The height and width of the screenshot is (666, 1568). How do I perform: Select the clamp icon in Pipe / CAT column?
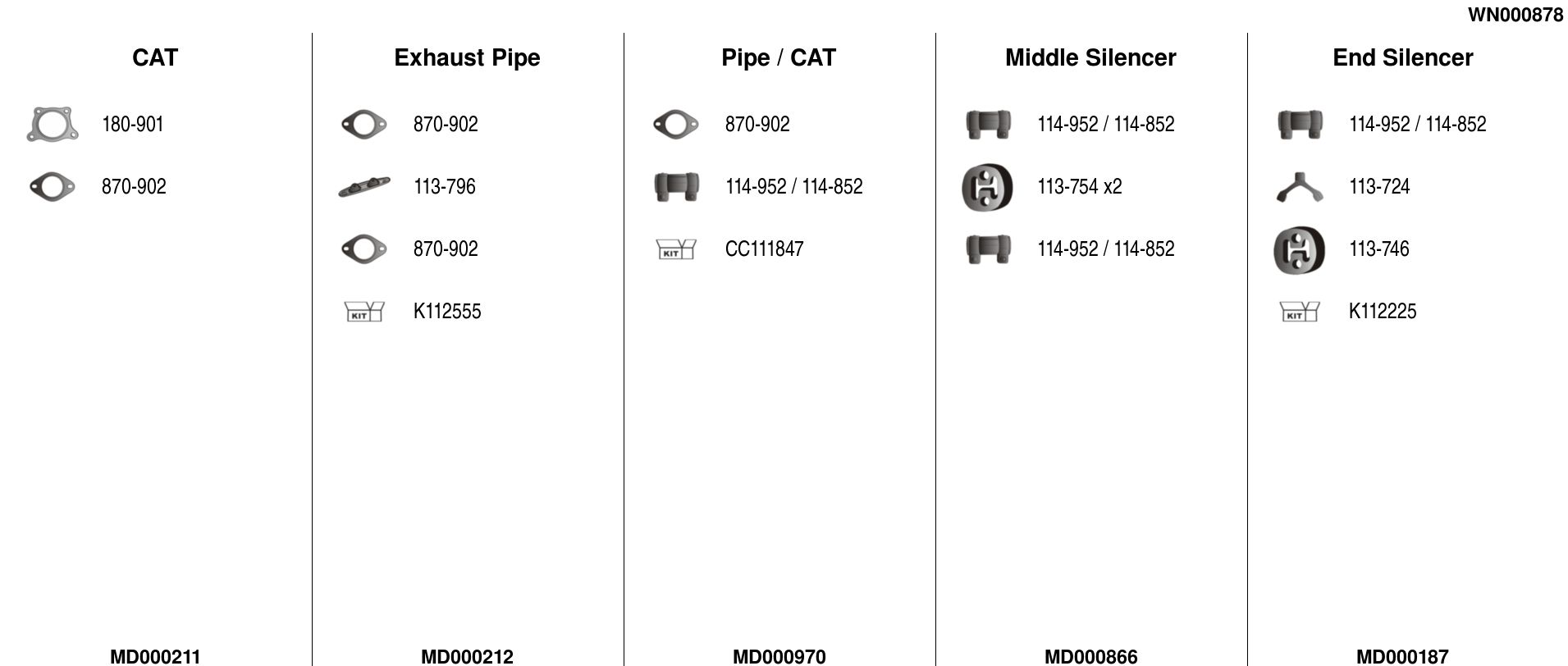click(x=676, y=187)
